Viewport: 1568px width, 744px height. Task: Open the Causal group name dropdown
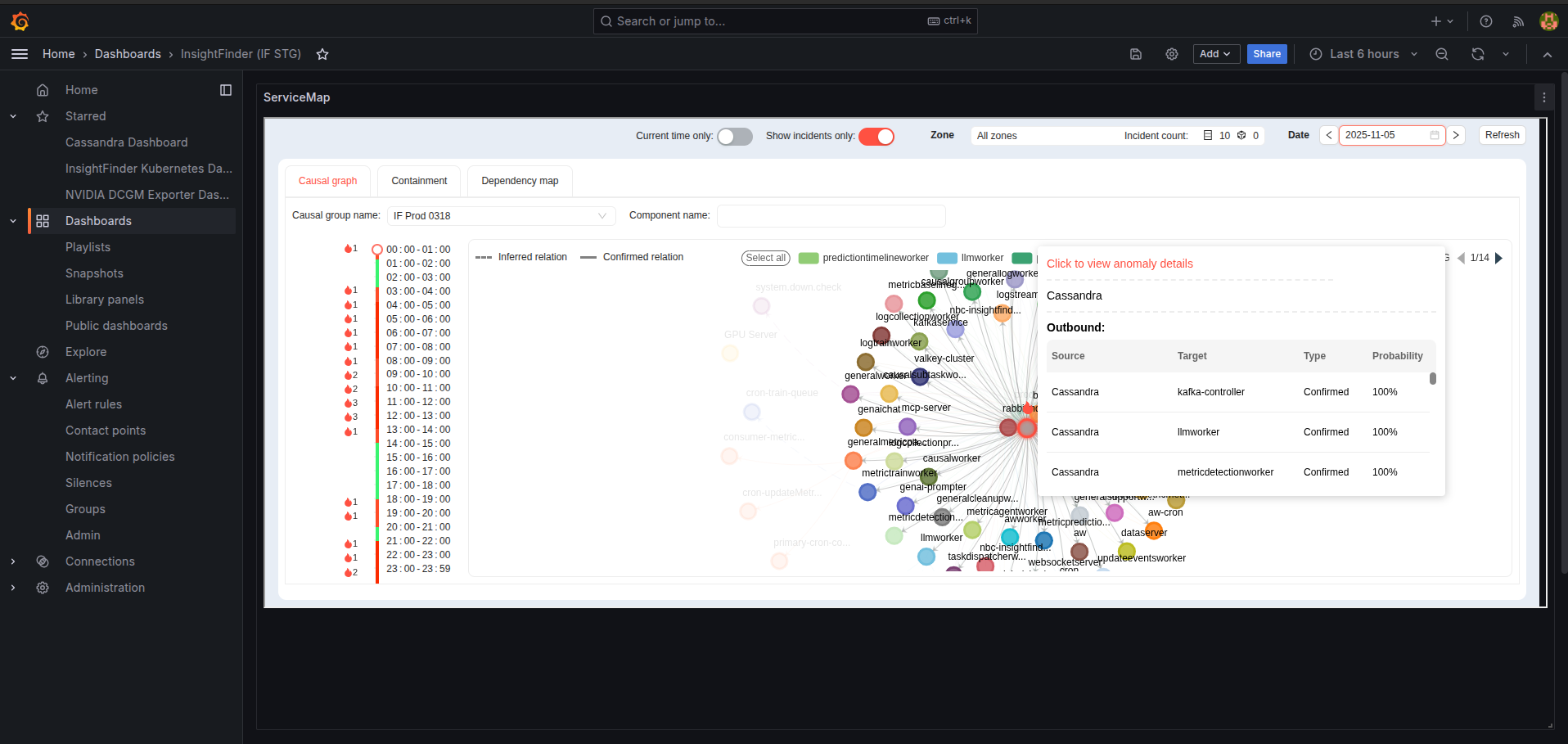point(501,216)
